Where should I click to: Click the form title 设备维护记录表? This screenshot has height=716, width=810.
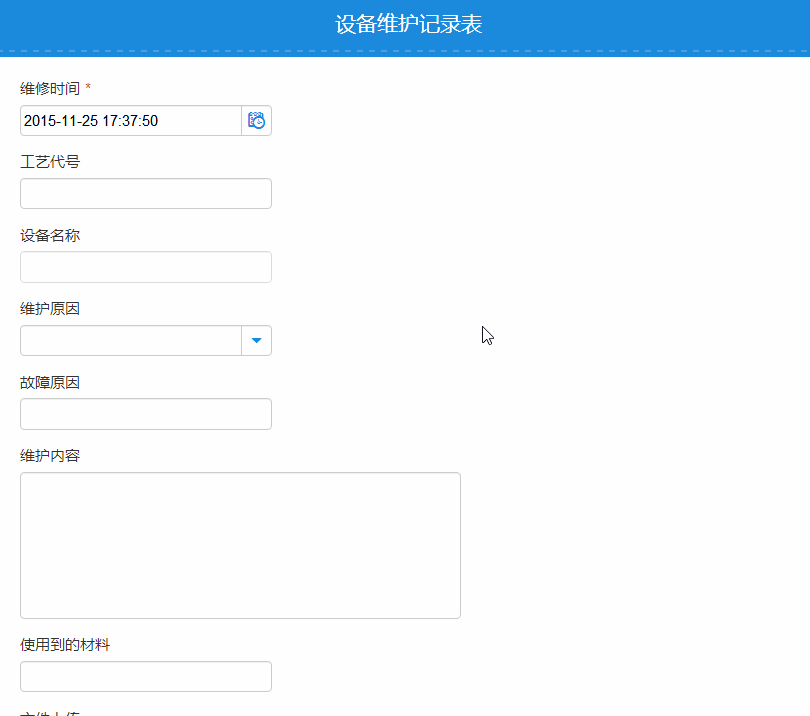click(x=405, y=23)
